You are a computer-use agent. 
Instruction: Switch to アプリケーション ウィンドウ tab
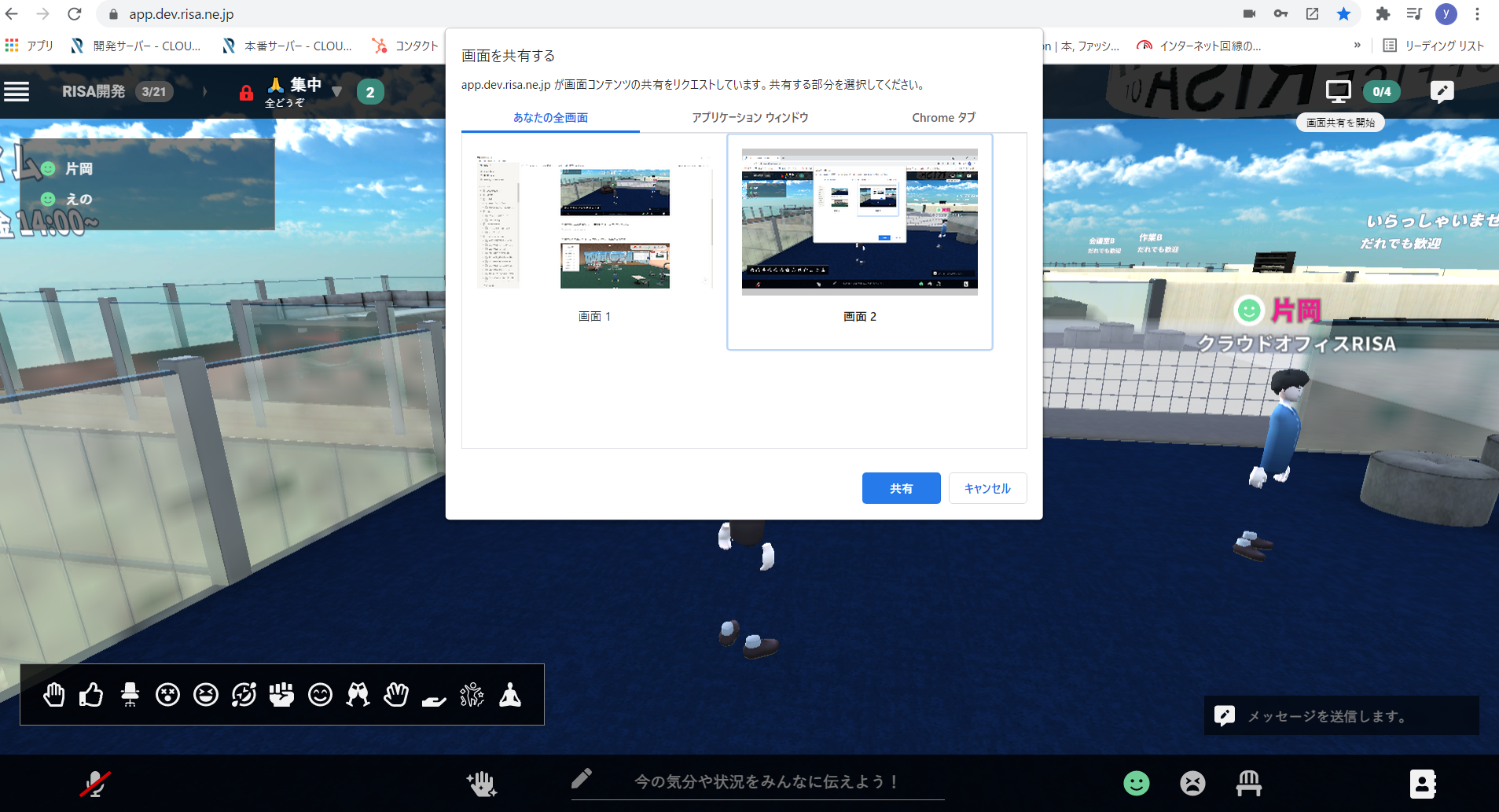point(750,118)
